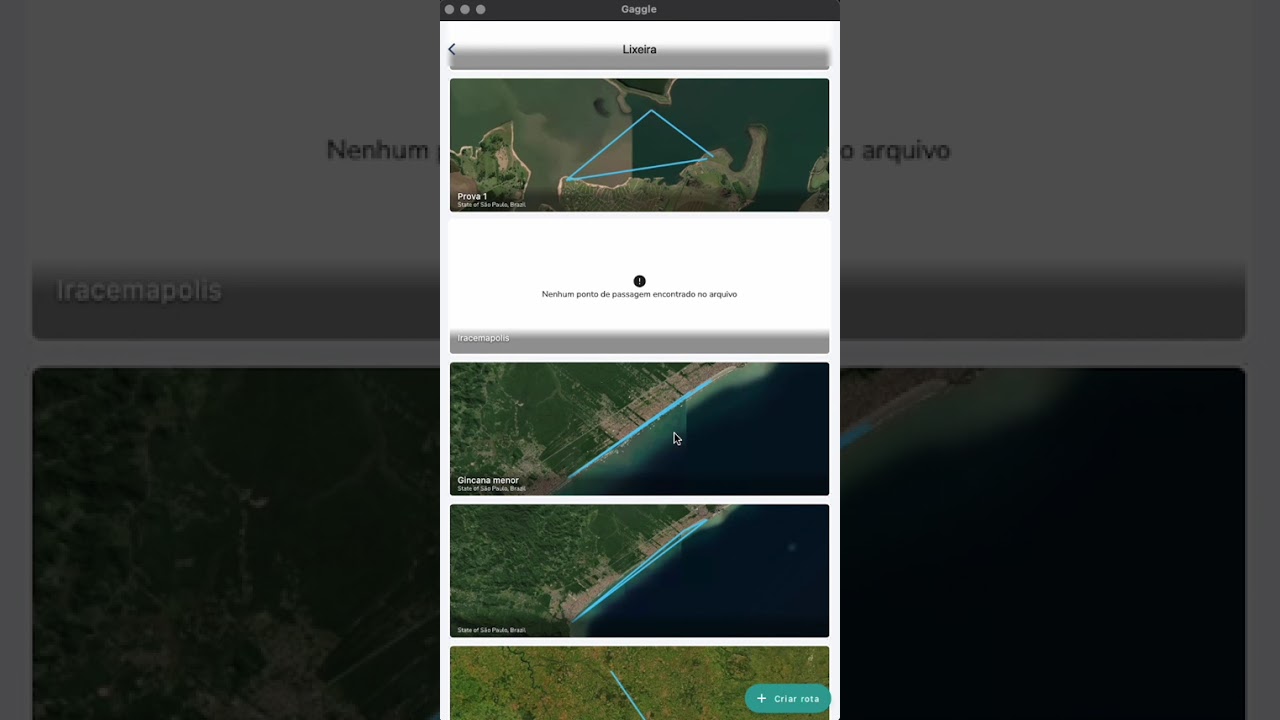Open the Gincana menor route card
Image resolution: width=1280 pixels, height=720 pixels.
tap(639, 429)
